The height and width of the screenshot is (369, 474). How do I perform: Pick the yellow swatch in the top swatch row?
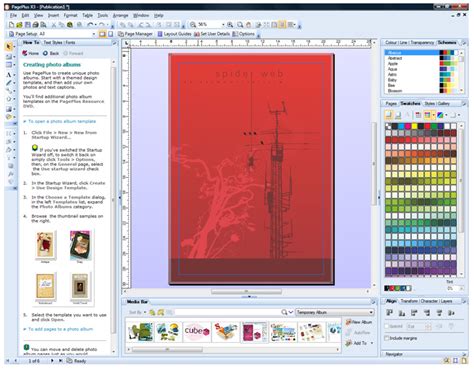(414, 126)
